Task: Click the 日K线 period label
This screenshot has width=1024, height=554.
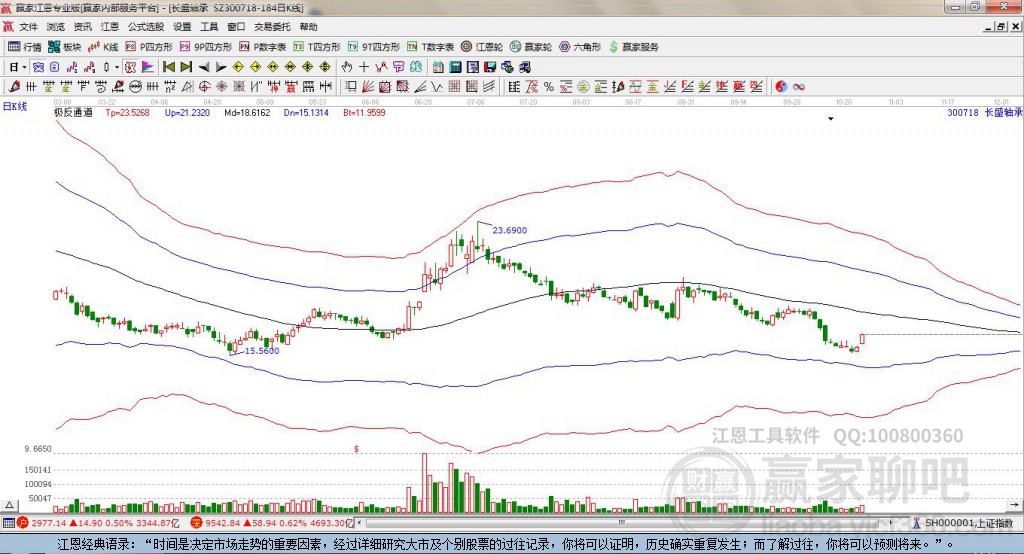Action: tap(14, 106)
